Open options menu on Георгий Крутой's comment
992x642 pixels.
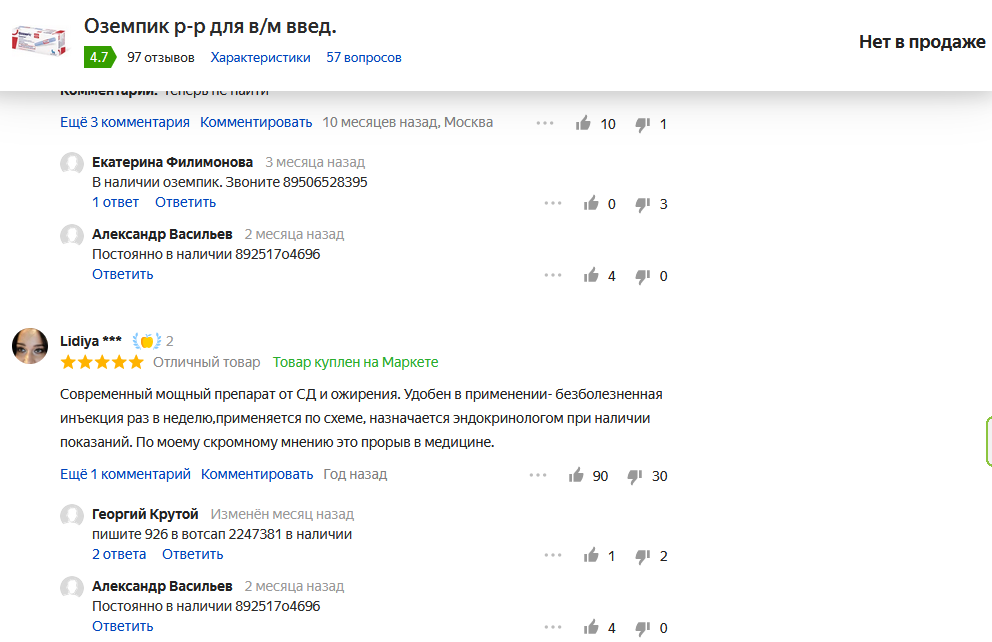(x=553, y=555)
